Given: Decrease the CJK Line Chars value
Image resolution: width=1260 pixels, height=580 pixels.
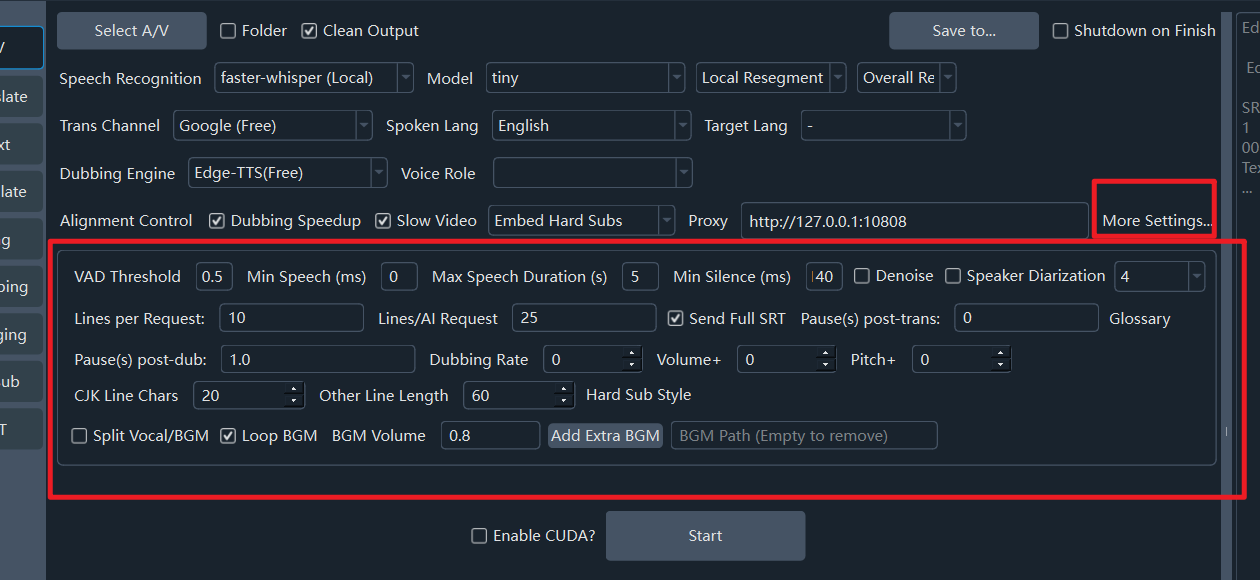Looking at the screenshot, I should [x=294, y=401].
